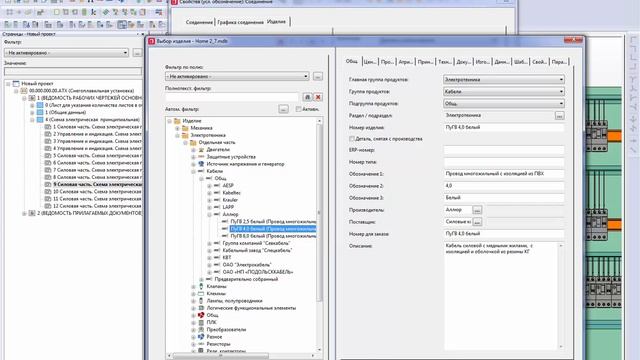Collapse the Аллюр manufacturer node
Screen dimensions: 640x360
pos(209,214)
